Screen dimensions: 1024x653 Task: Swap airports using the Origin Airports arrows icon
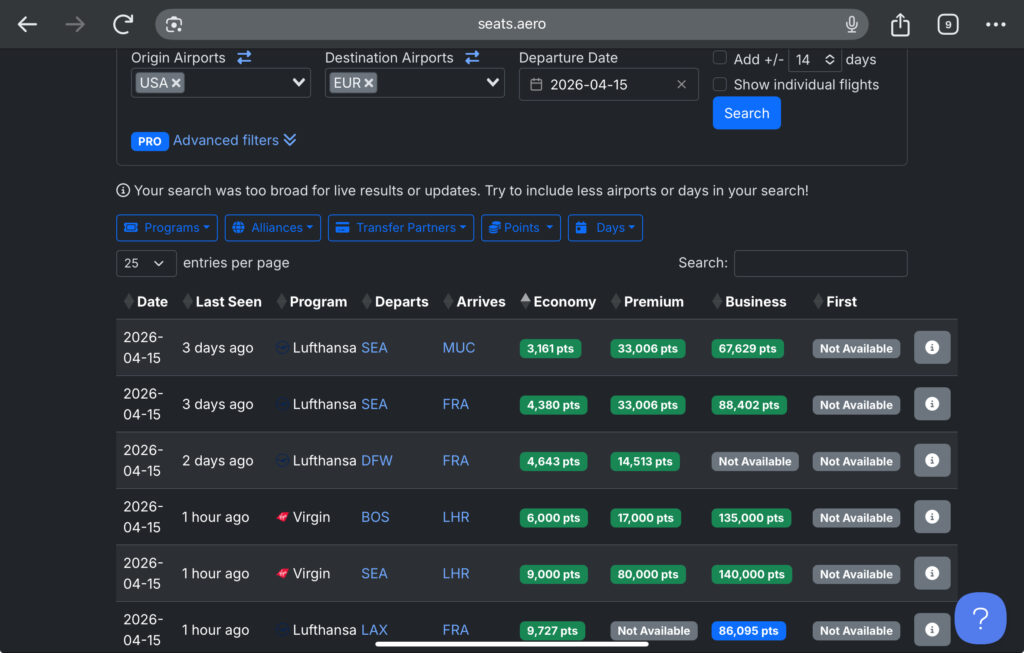244,58
